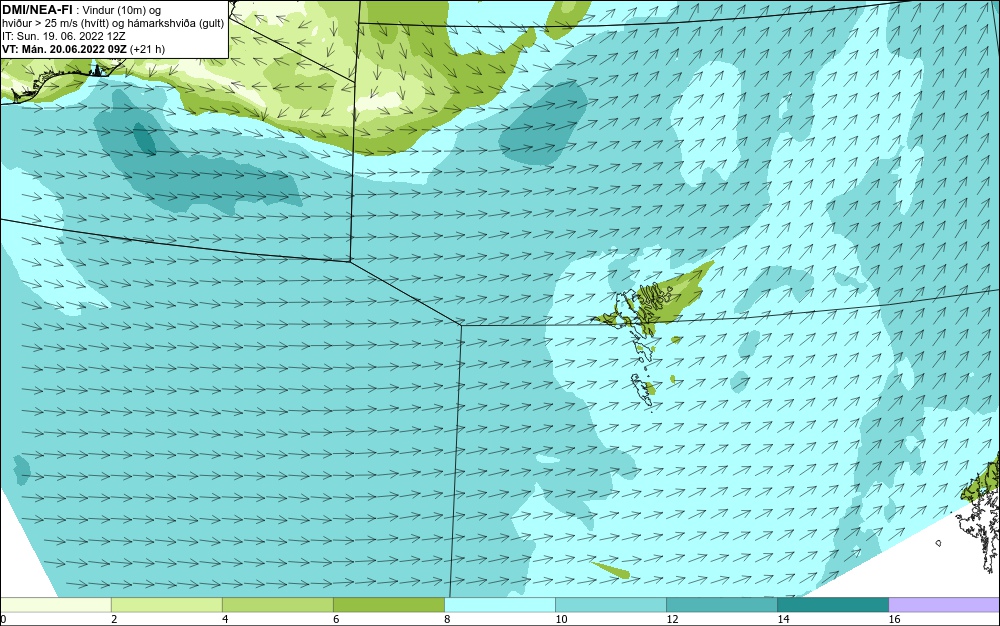The image size is (1000, 626).
Task: Click the legend value 16 label
Action: [894, 620]
